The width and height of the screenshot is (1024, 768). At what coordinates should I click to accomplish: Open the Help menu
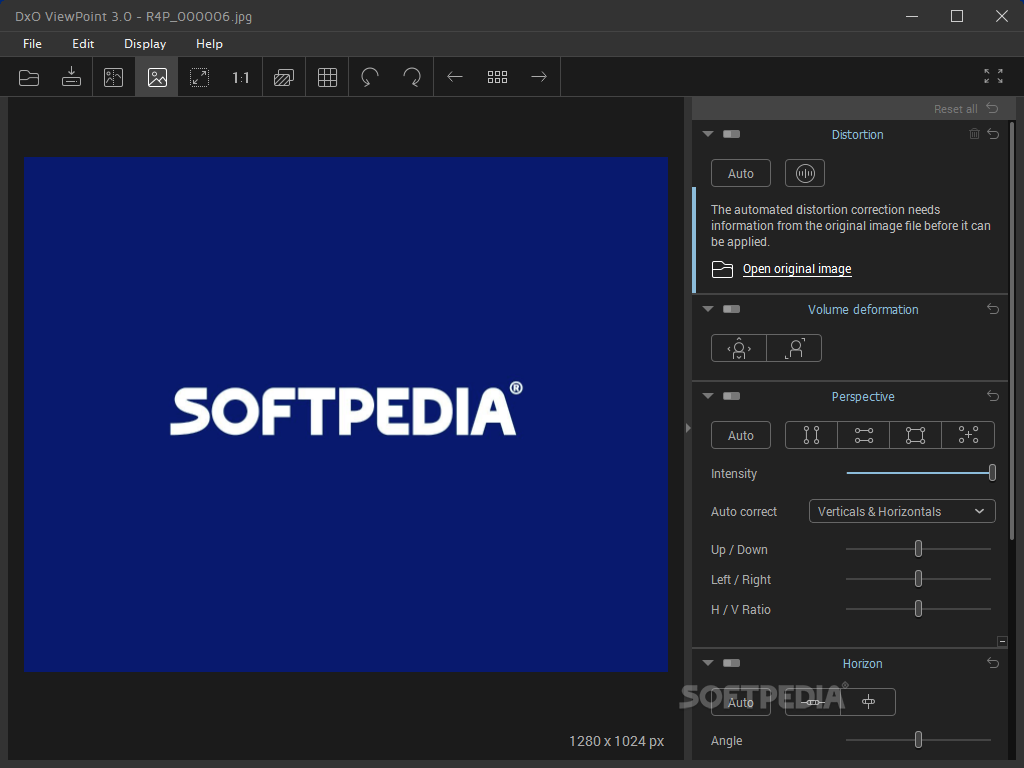pos(209,44)
